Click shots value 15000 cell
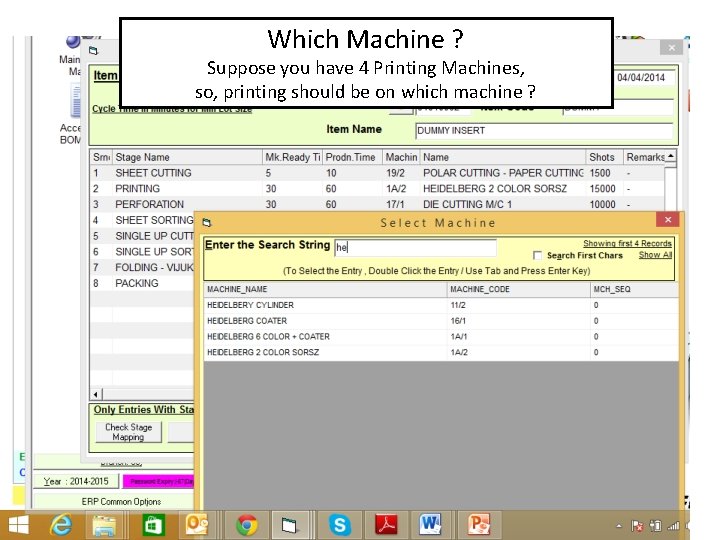The width and height of the screenshot is (720, 540). point(604,189)
